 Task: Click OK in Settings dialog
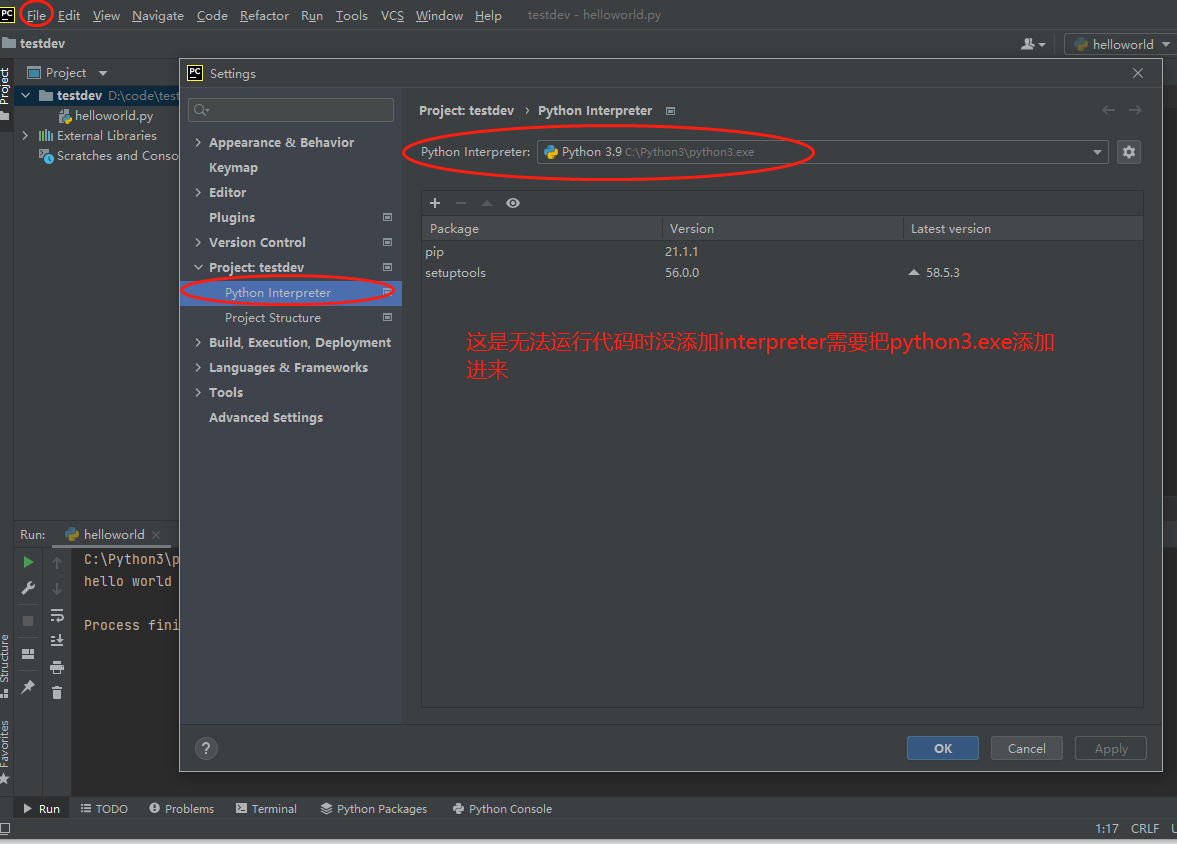point(943,749)
